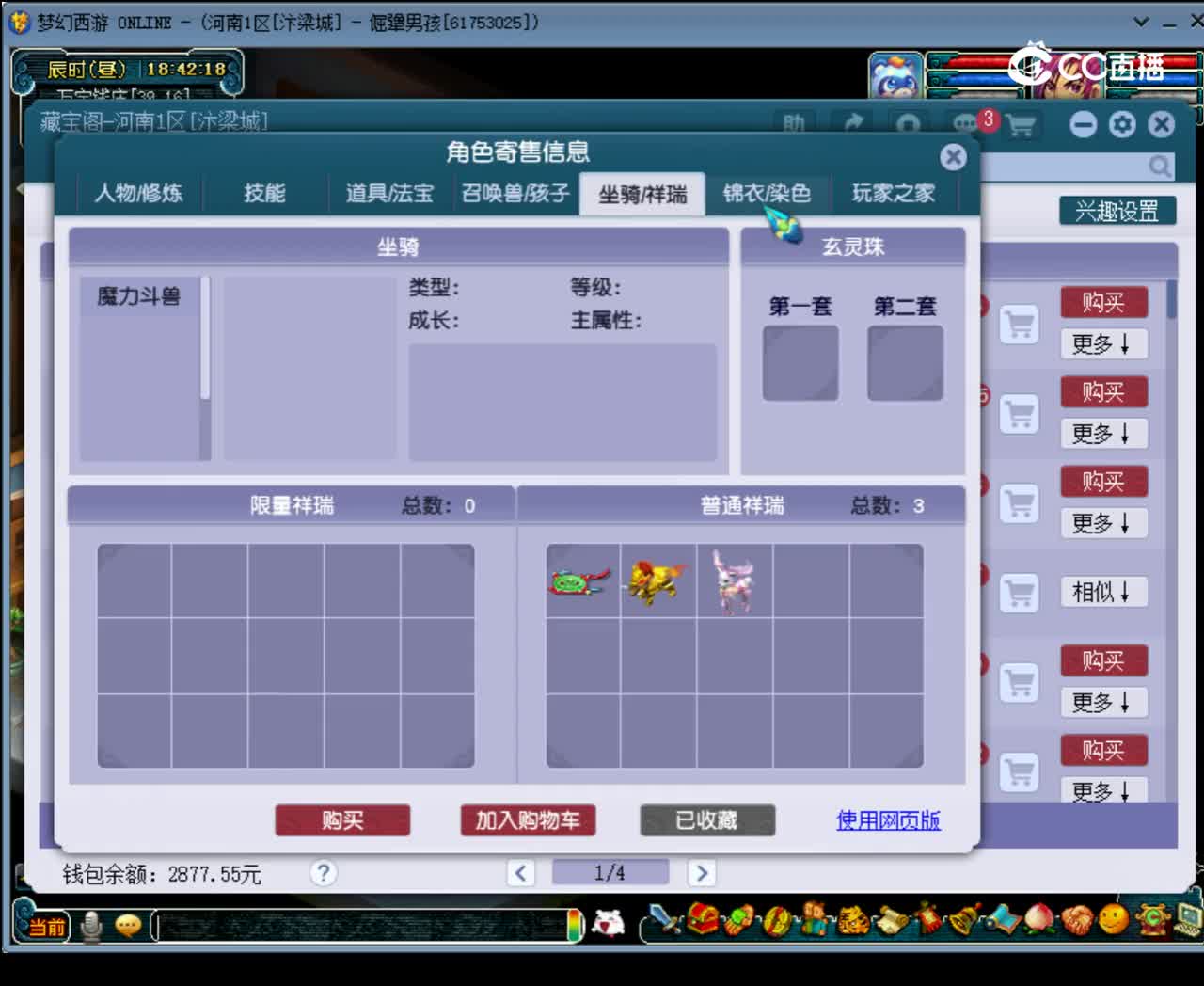Click the handshake friends icon

[1076, 919]
